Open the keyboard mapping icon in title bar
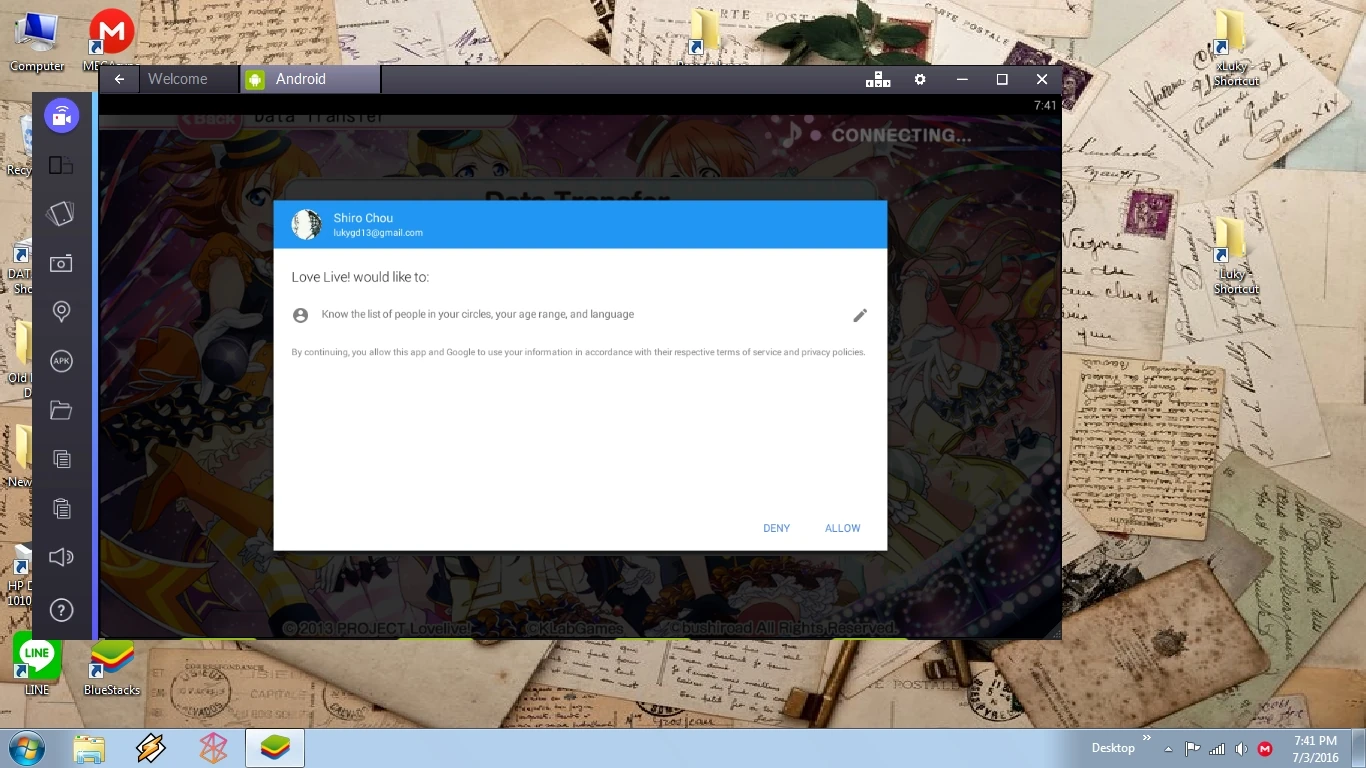Viewport: 1366px width, 768px height. pos(877,80)
